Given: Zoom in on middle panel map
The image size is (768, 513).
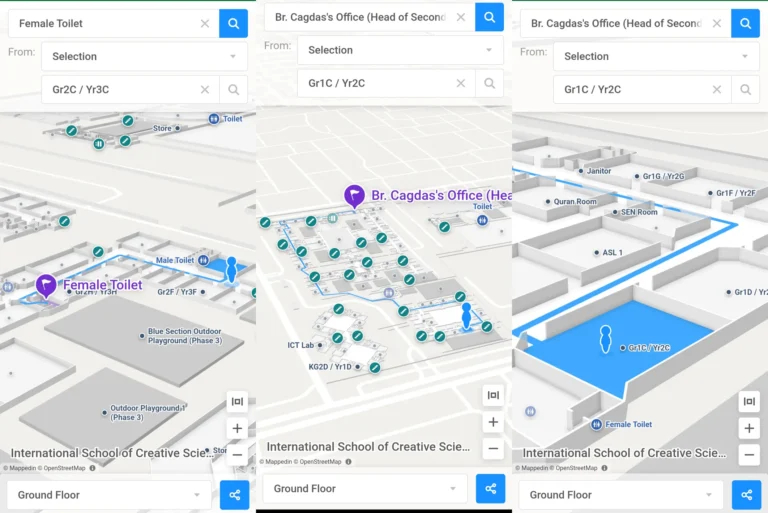Looking at the screenshot, I should (493, 422).
